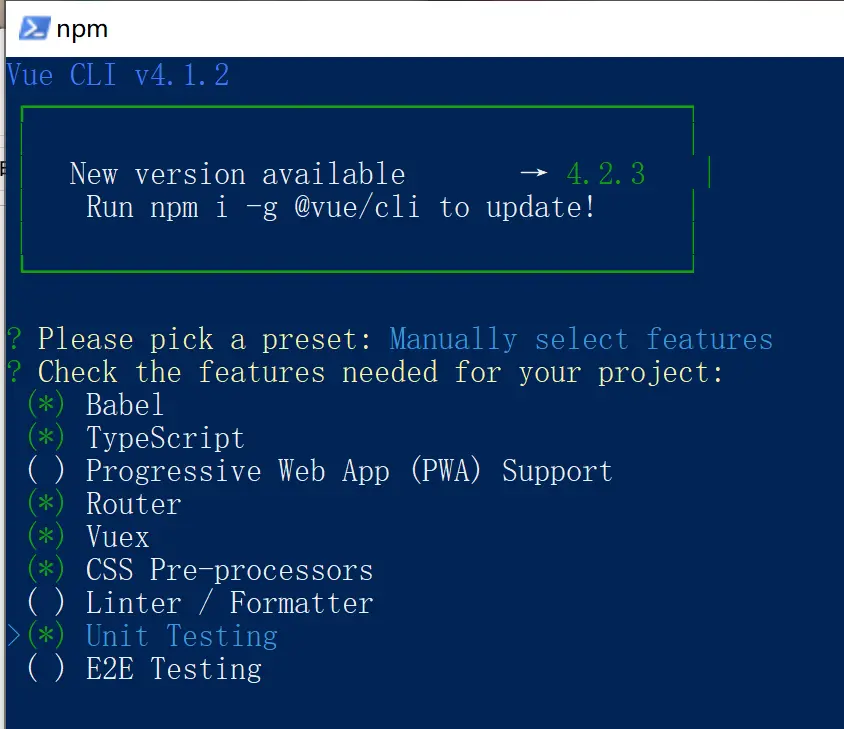Click the E2E Testing label
This screenshot has width=844, height=729.
pos(173,669)
